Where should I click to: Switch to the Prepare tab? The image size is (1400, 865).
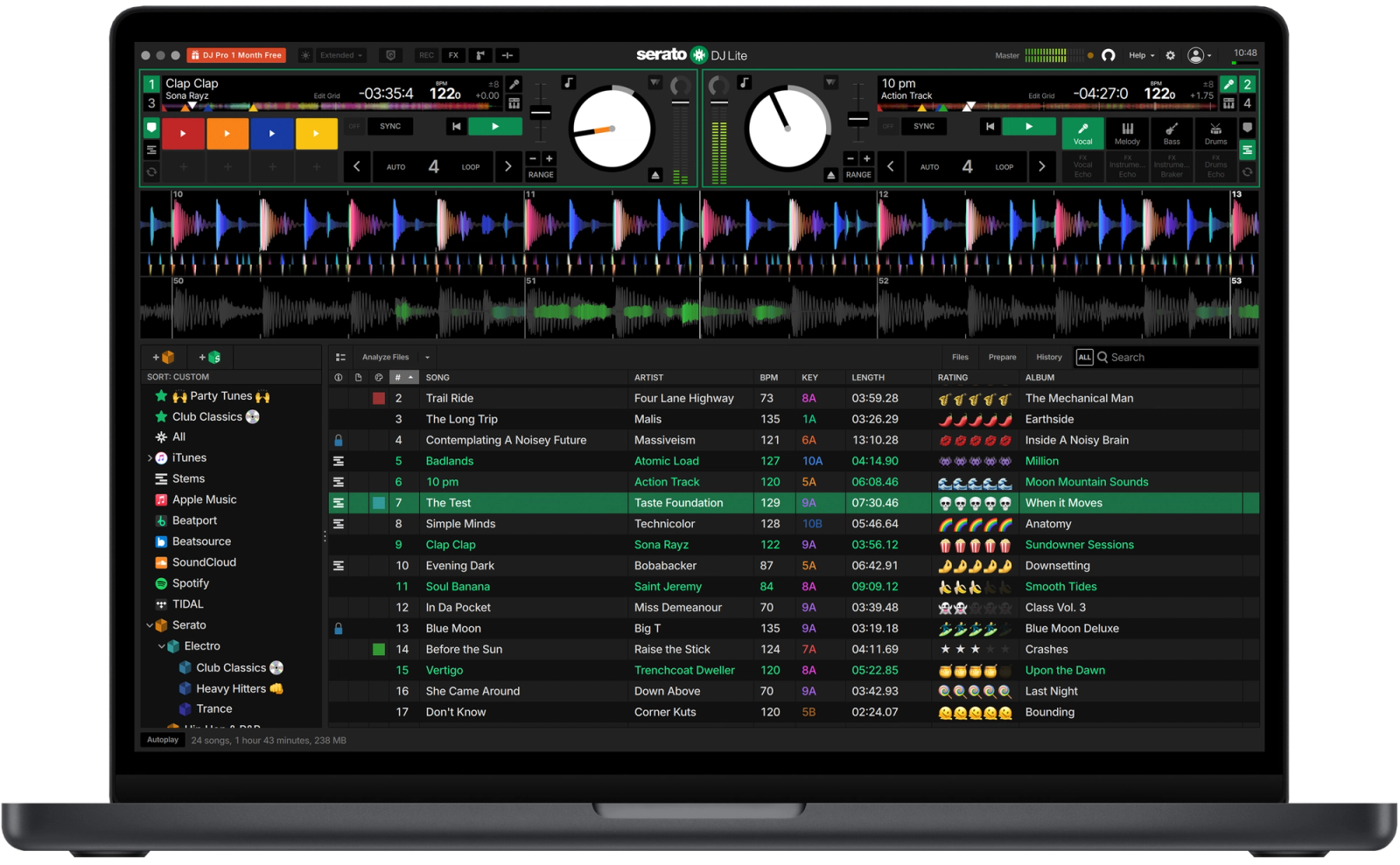pyautogui.click(x=1002, y=357)
